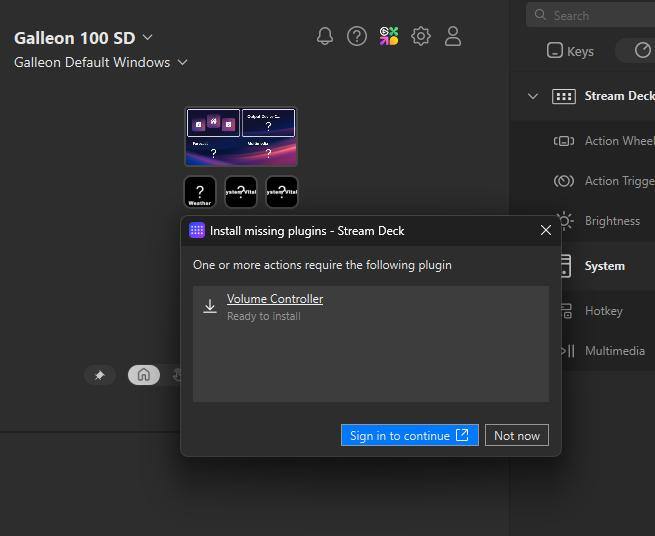655x536 pixels.
Task: Collapse the Stream Deck category
Action: pos(533,96)
